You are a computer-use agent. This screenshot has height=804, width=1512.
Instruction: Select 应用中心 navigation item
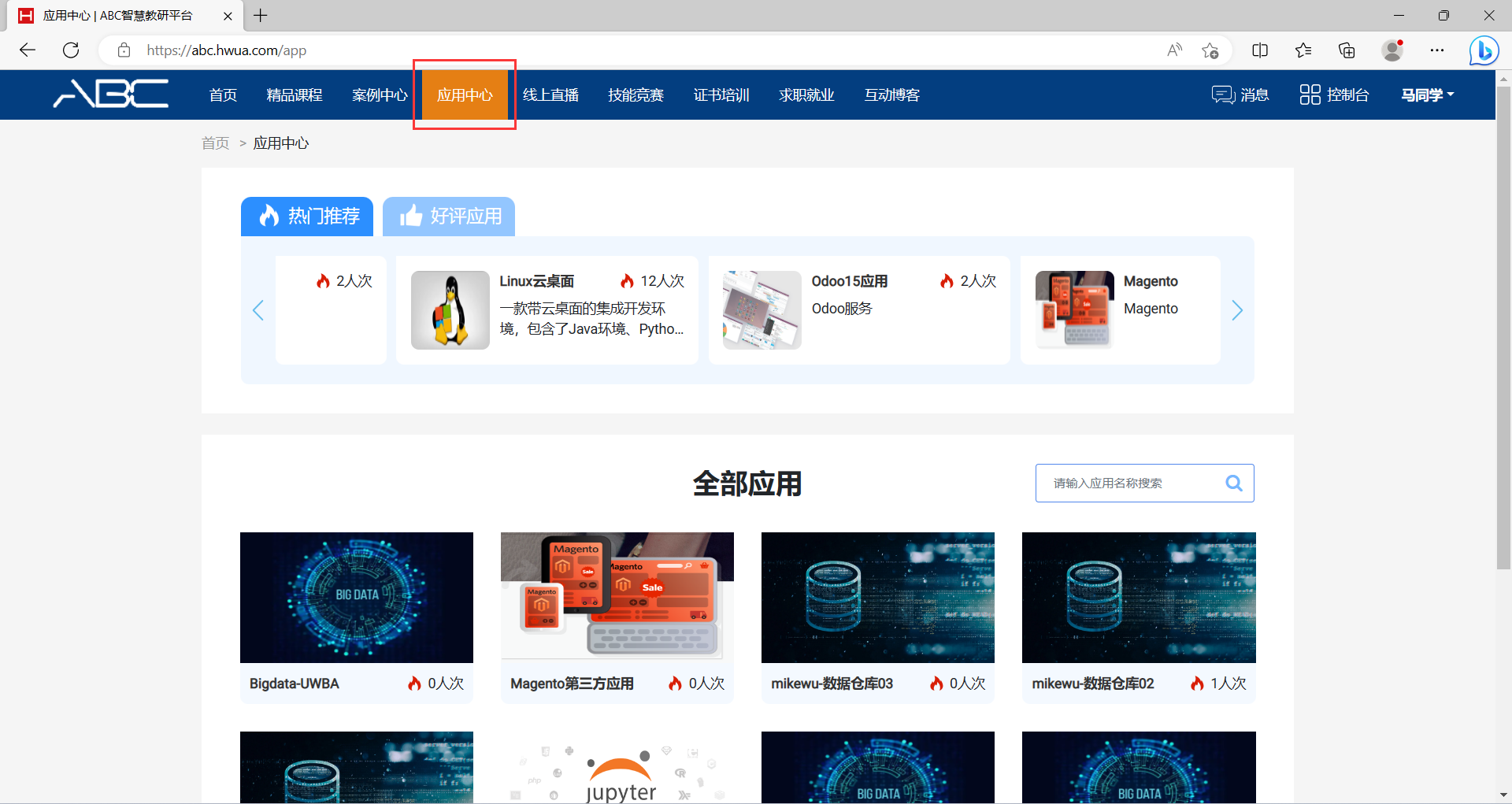[x=465, y=94]
